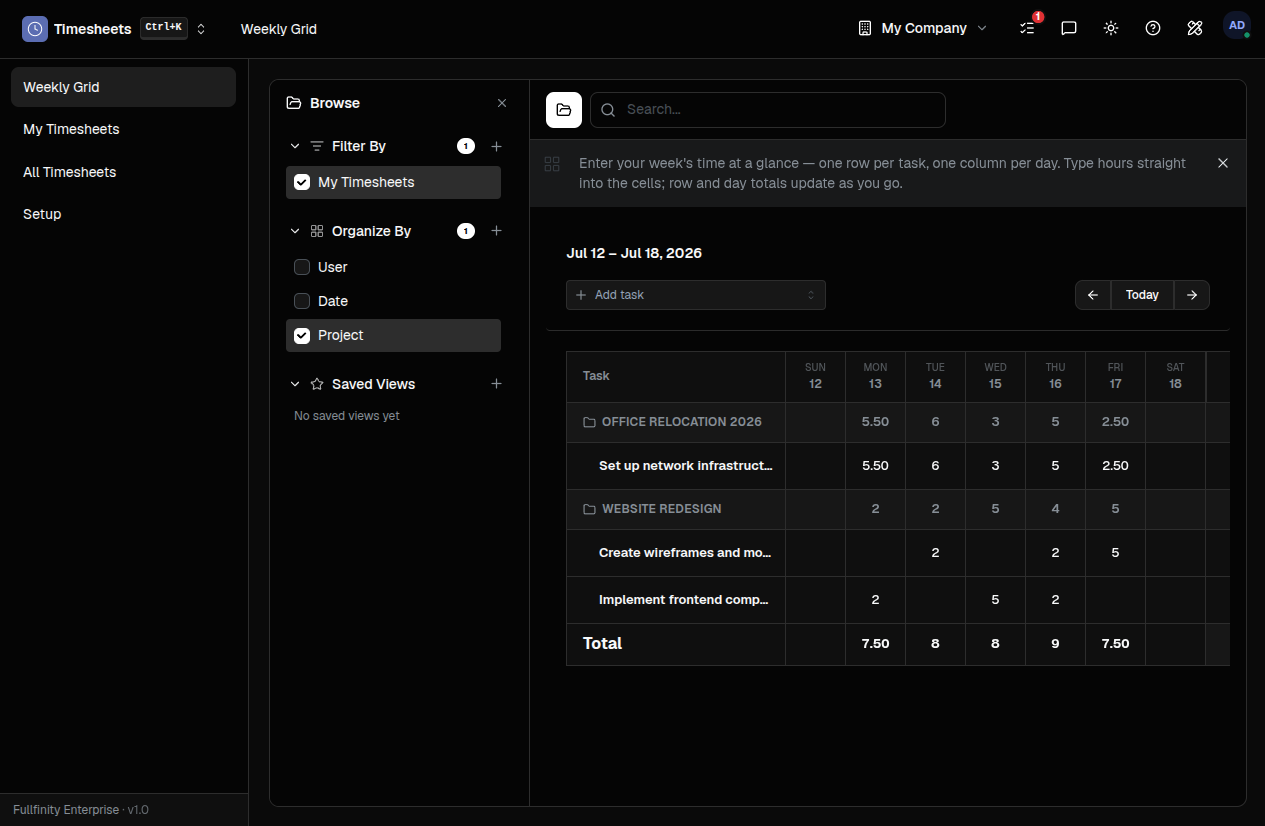Click the Browse panel folder icon heading
Image resolution: width=1265 pixels, height=826 pixels.
[294, 103]
